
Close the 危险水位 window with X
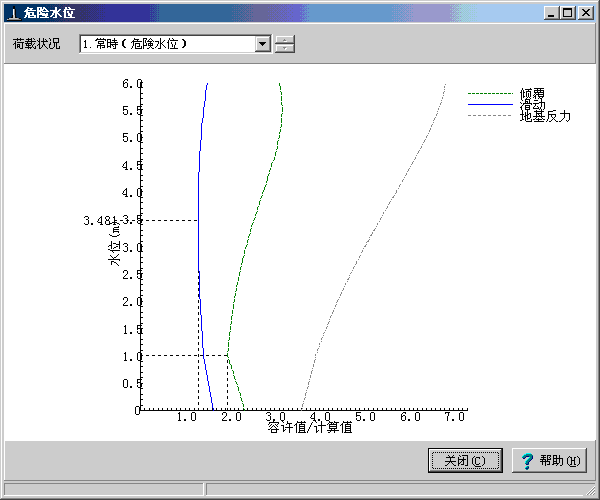tap(586, 13)
